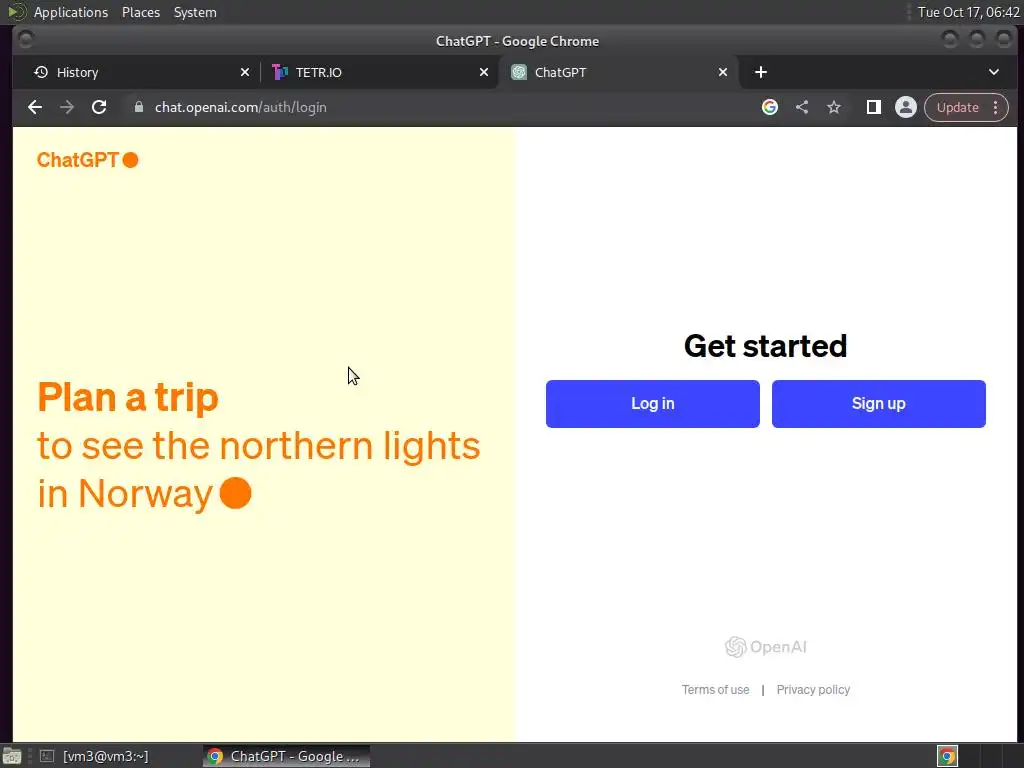Screen dimensions: 1024x768
Task: Bookmark this page with the star icon
Action: tap(834, 107)
